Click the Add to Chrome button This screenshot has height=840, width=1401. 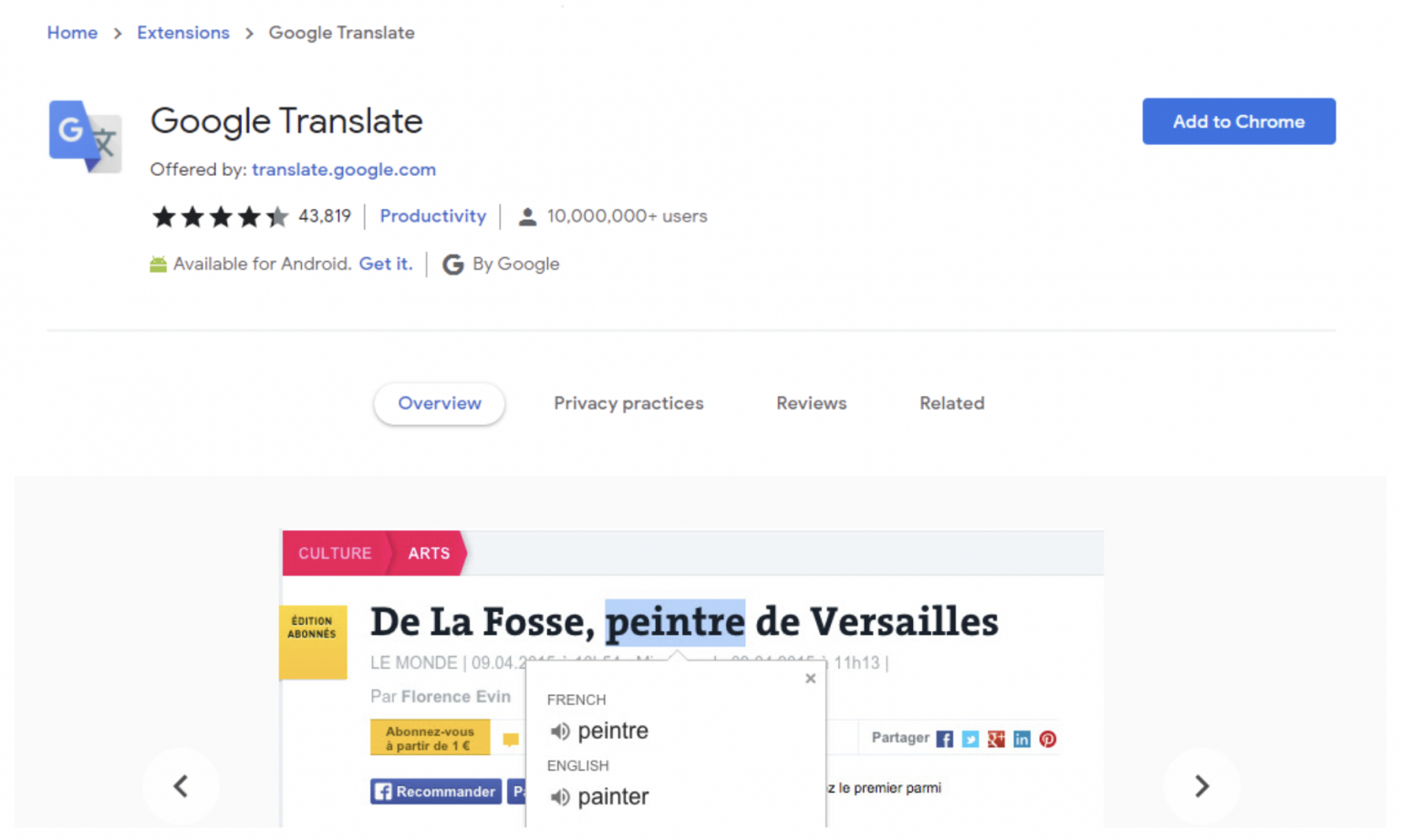[x=1238, y=121]
